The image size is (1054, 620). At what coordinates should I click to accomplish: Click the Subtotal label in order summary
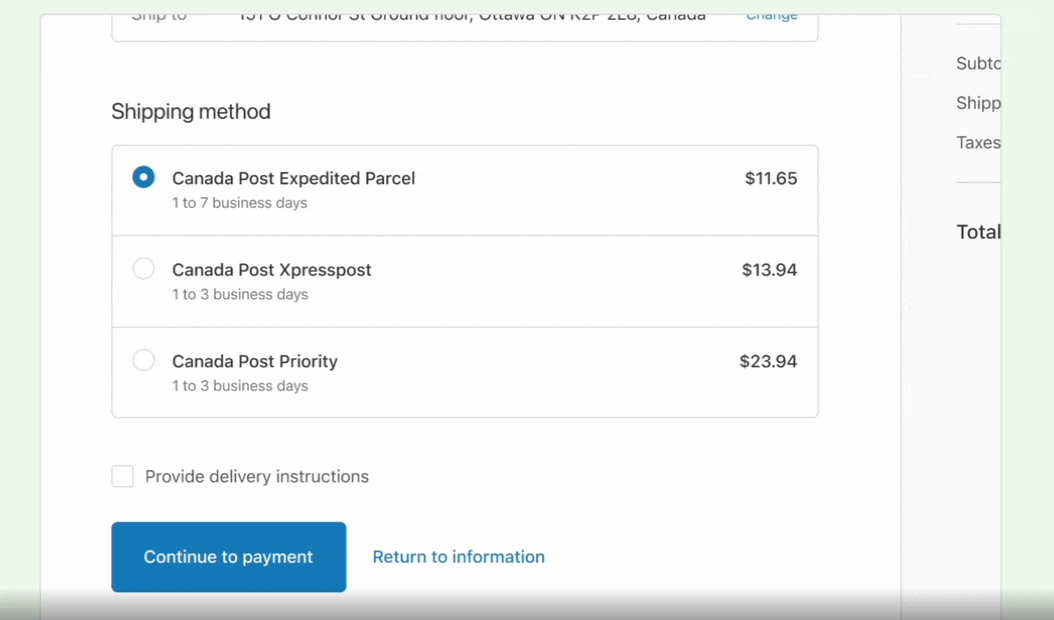click(x=979, y=63)
